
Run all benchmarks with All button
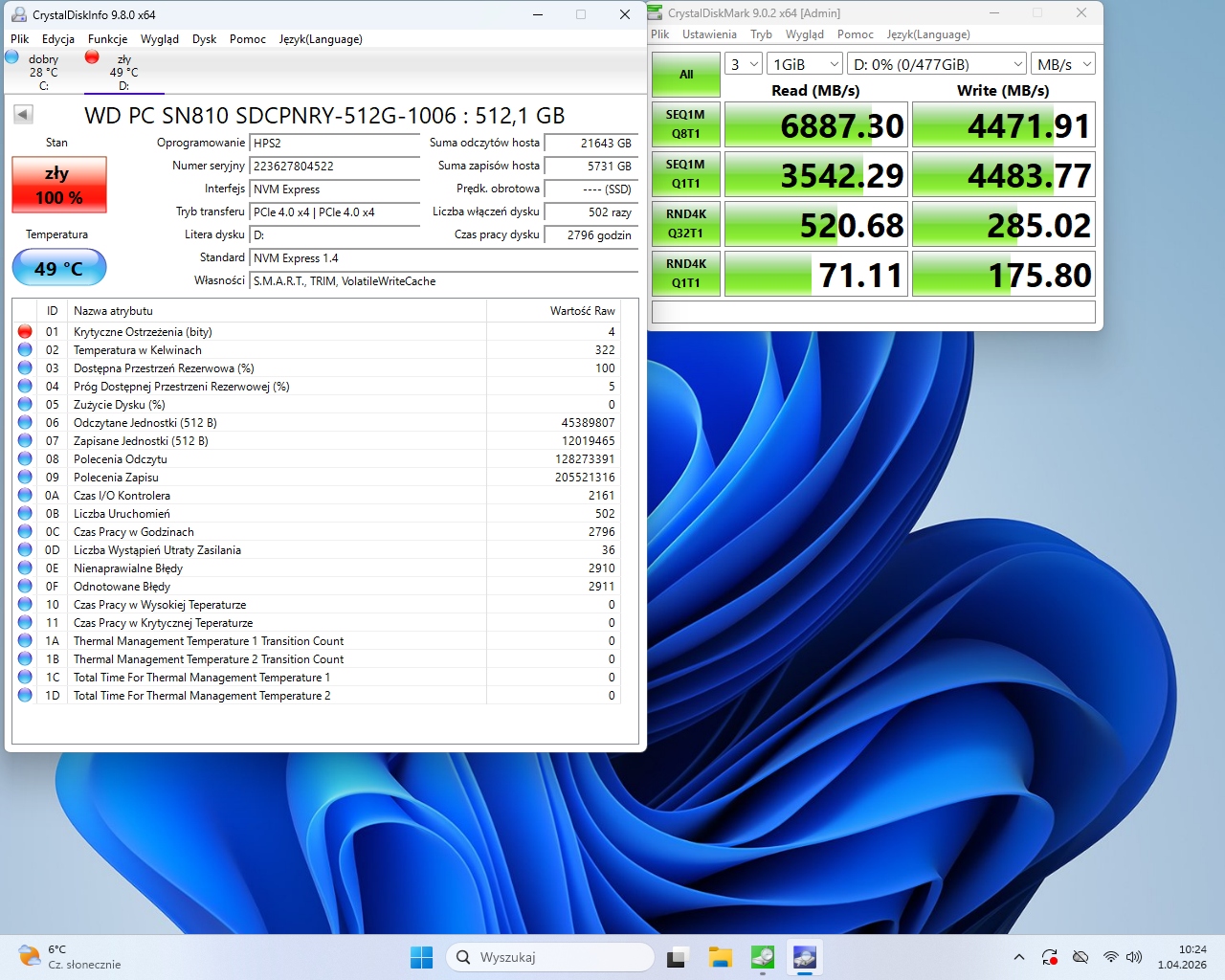(686, 75)
